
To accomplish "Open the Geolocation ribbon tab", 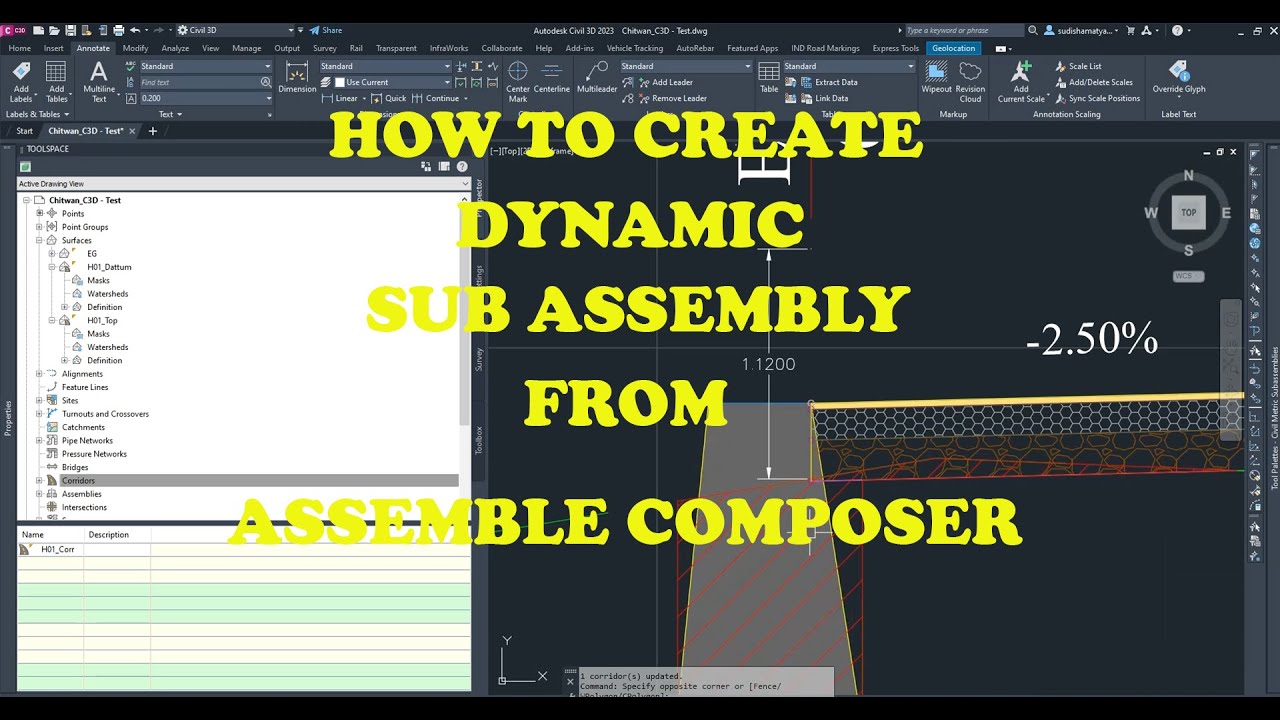I will pyautogui.click(x=953, y=48).
